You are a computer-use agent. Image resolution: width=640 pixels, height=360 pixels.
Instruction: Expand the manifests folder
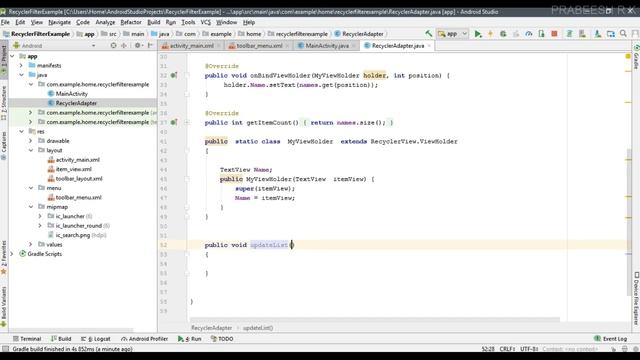tap(21, 65)
